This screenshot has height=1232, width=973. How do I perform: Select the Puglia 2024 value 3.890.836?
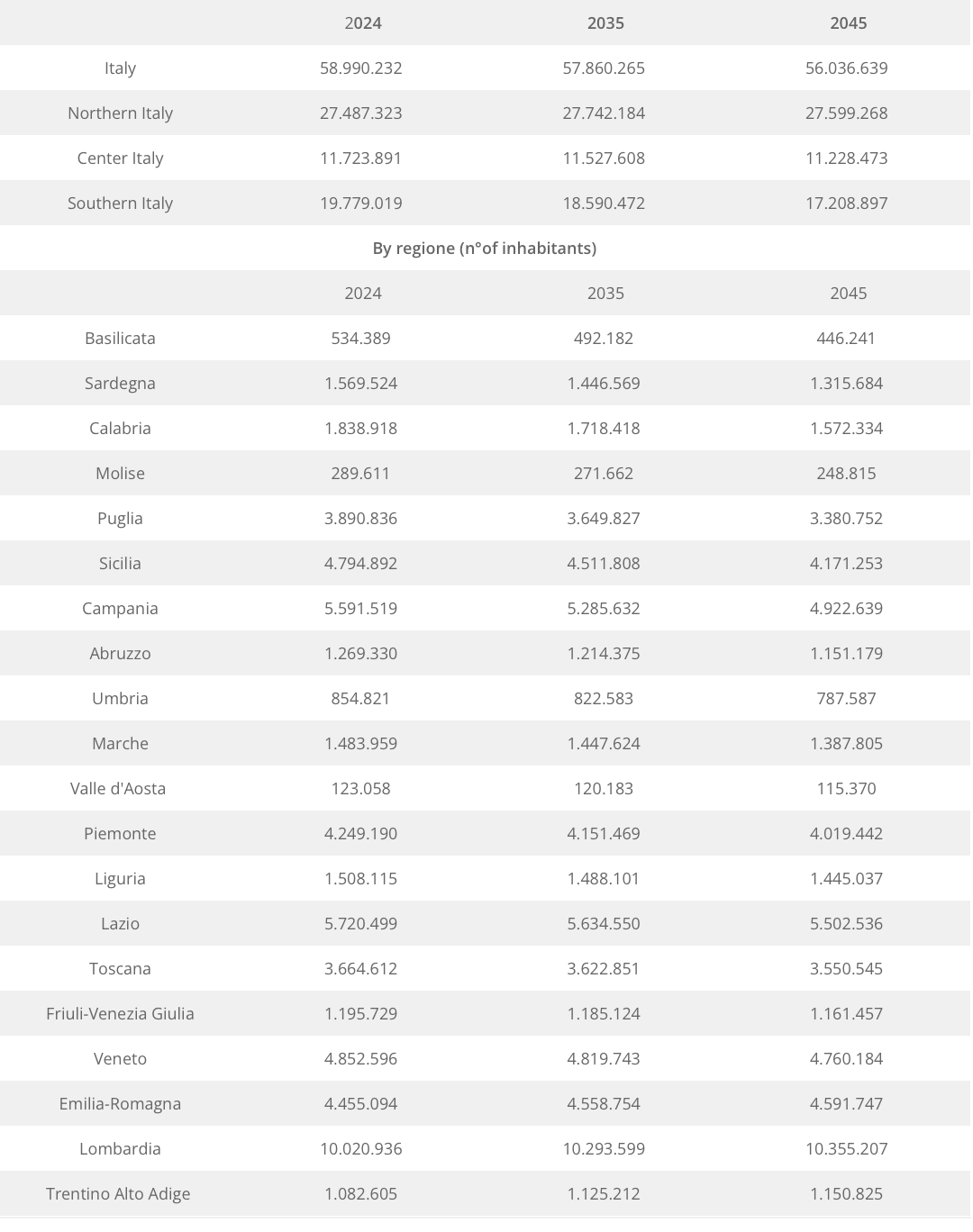point(360,519)
